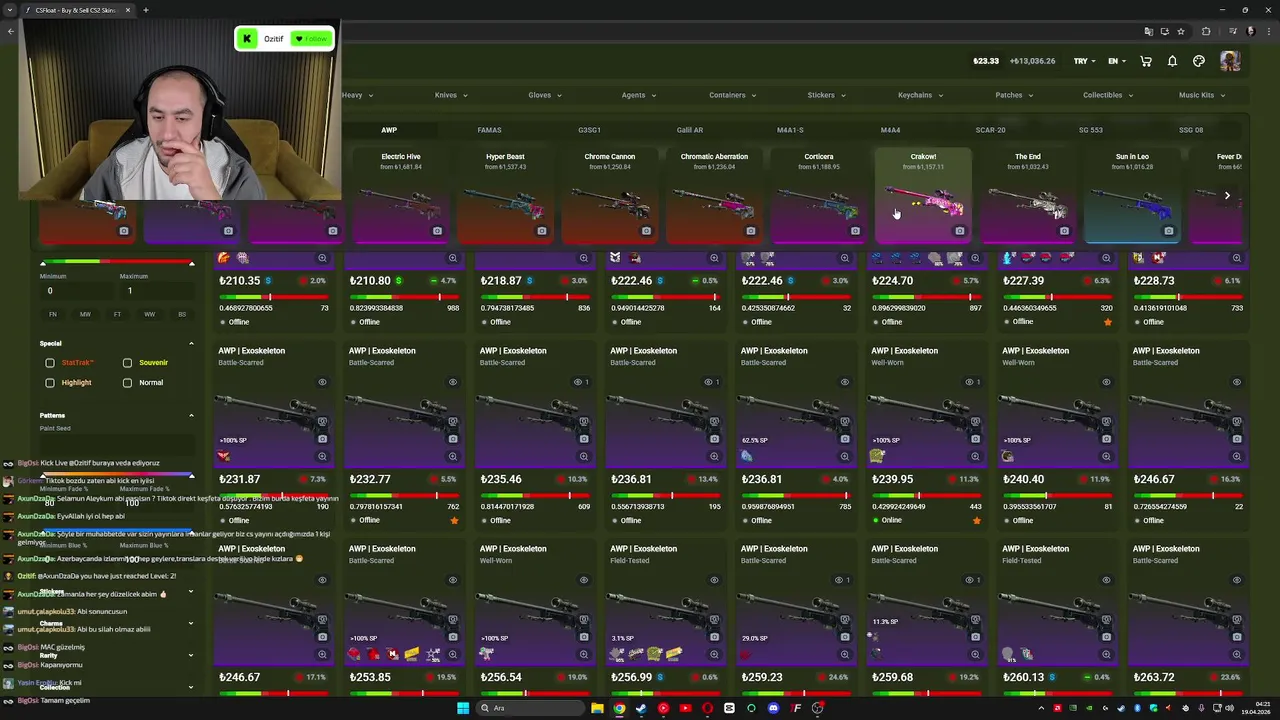The height and width of the screenshot is (720, 1280).
Task: Open the TRY currency dropdown
Action: click(x=1084, y=61)
